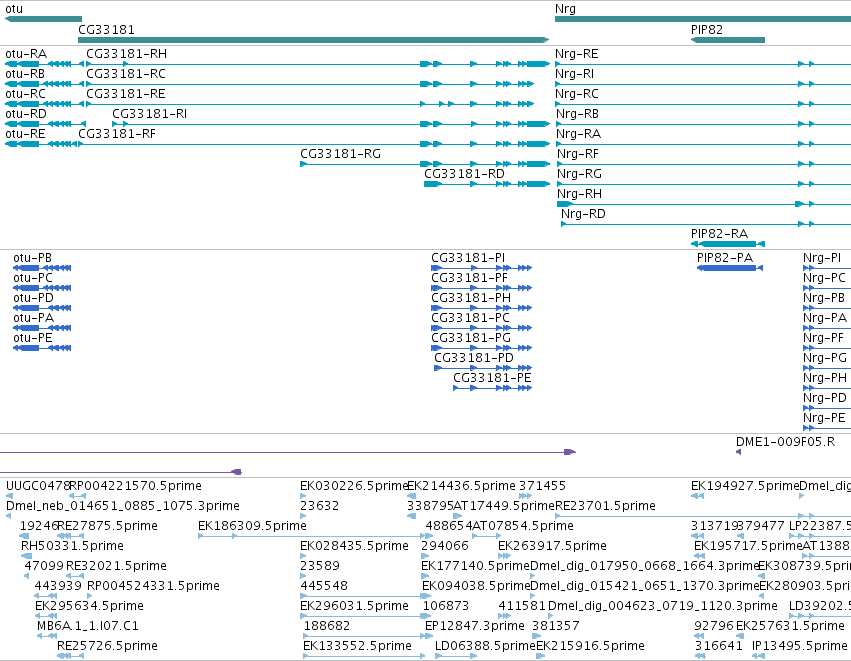Select the EK186309.5prime EST label
851x661 pixels.
(x=252, y=526)
